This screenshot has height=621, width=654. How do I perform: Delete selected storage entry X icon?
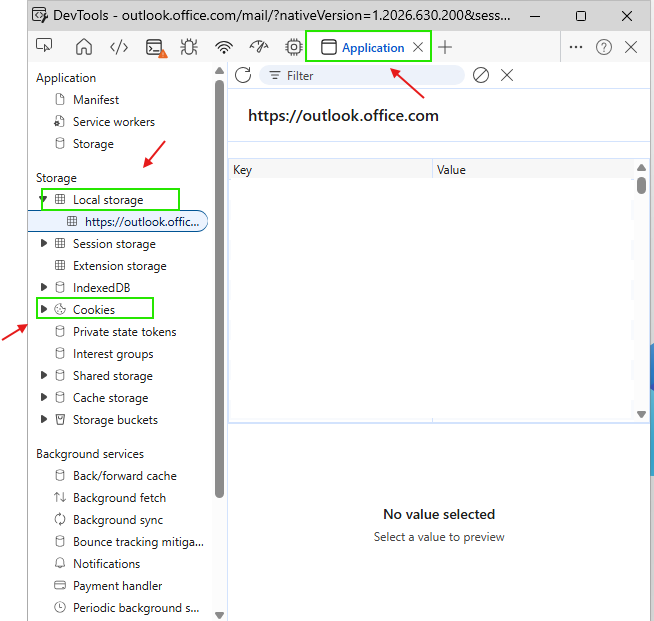tap(507, 75)
